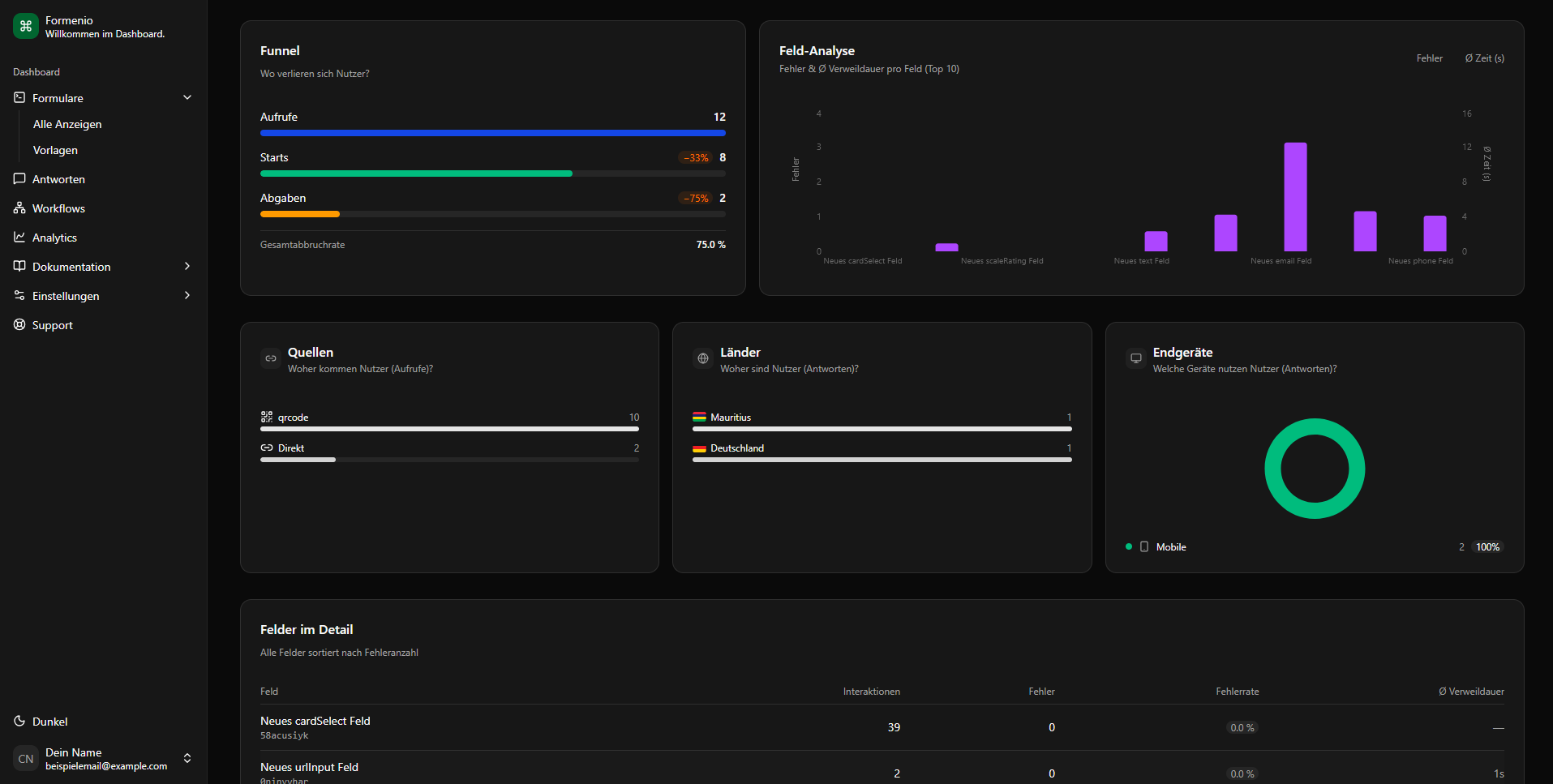1553x784 pixels.
Task: Click the Formenio logo icon
Action: click(x=26, y=26)
